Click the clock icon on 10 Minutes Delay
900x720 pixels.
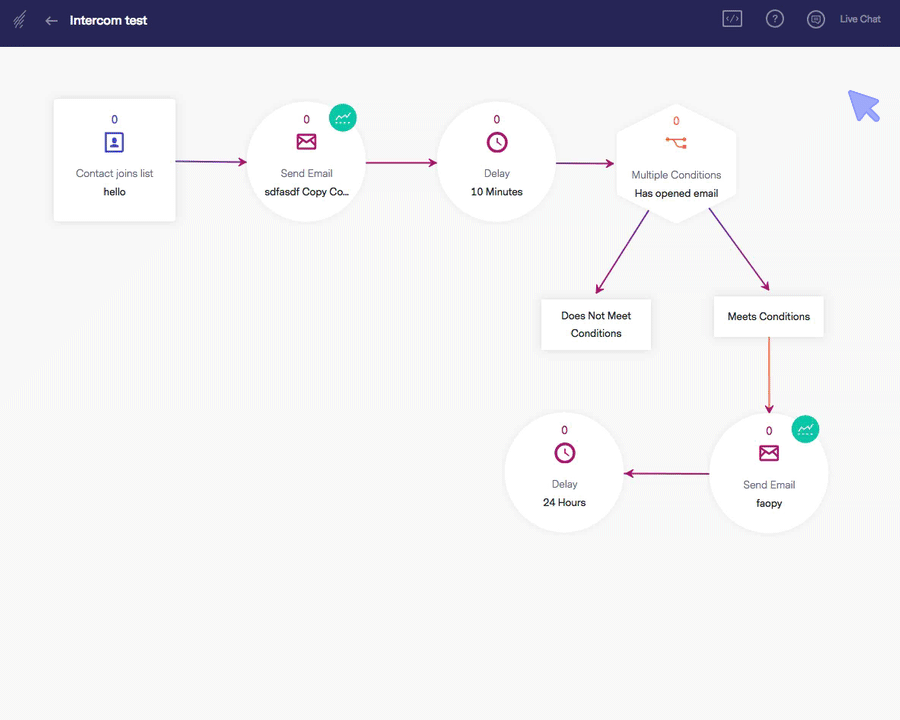497,142
